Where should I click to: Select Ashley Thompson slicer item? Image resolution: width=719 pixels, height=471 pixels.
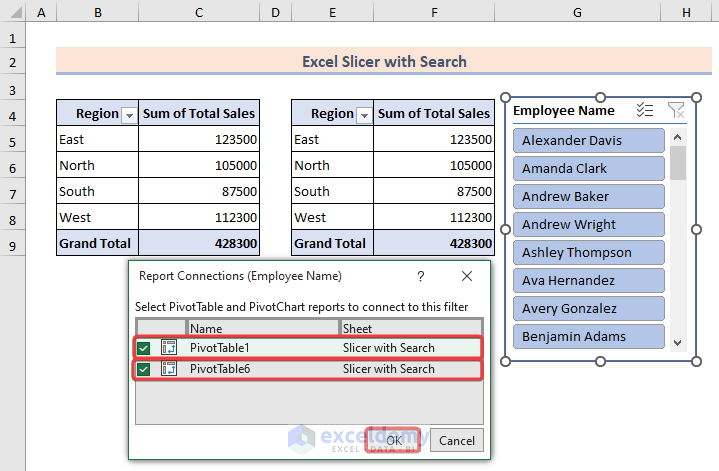click(x=588, y=253)
